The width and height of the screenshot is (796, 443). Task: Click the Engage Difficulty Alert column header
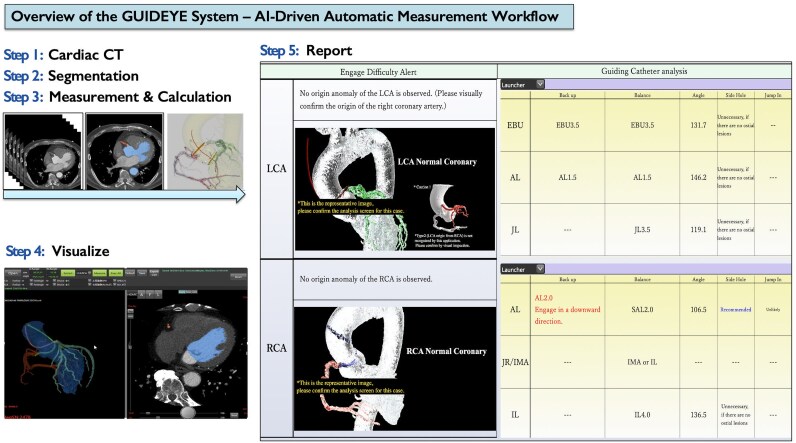[x=378, y=72]
